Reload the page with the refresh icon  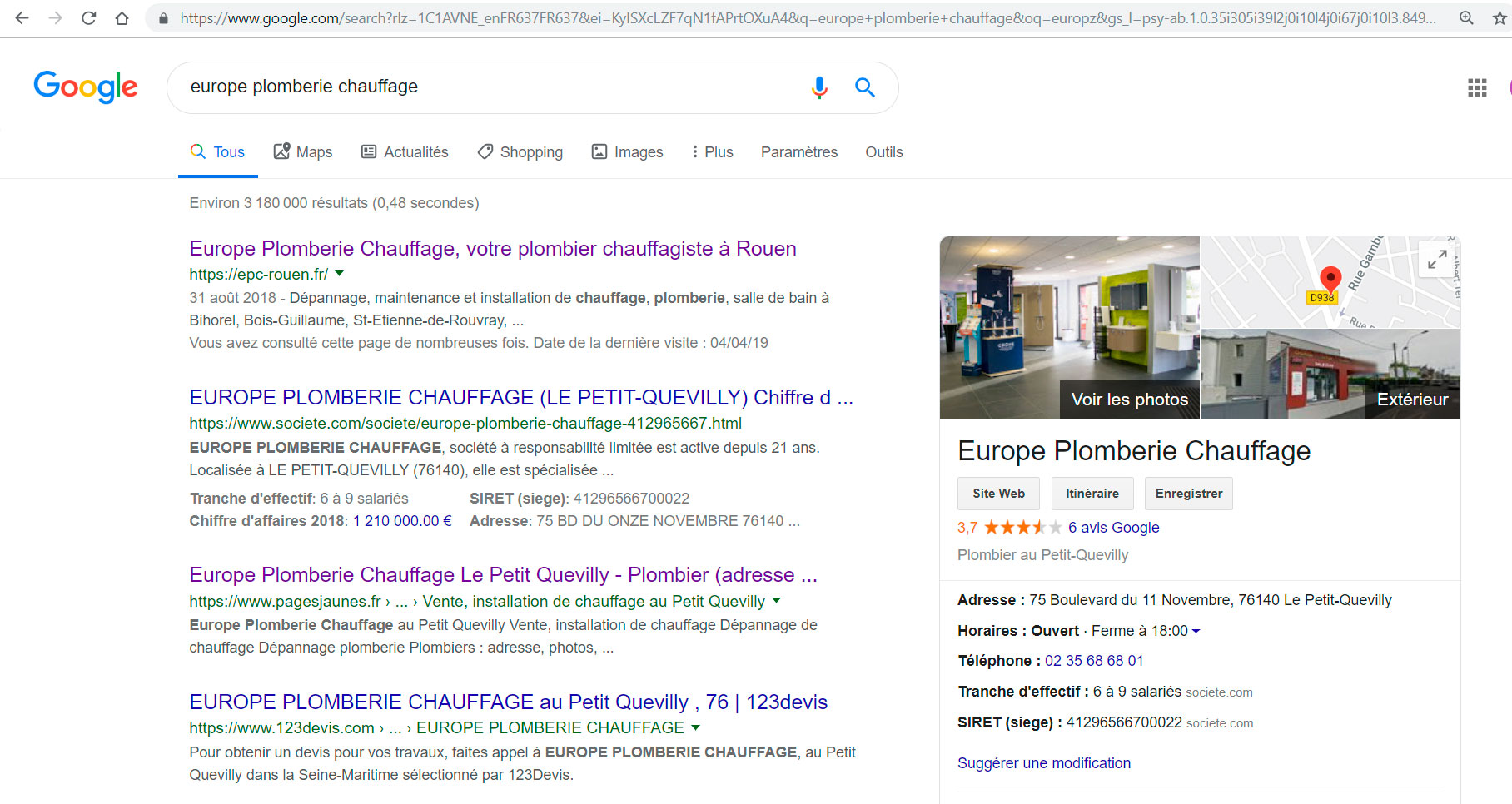[89, 17]
